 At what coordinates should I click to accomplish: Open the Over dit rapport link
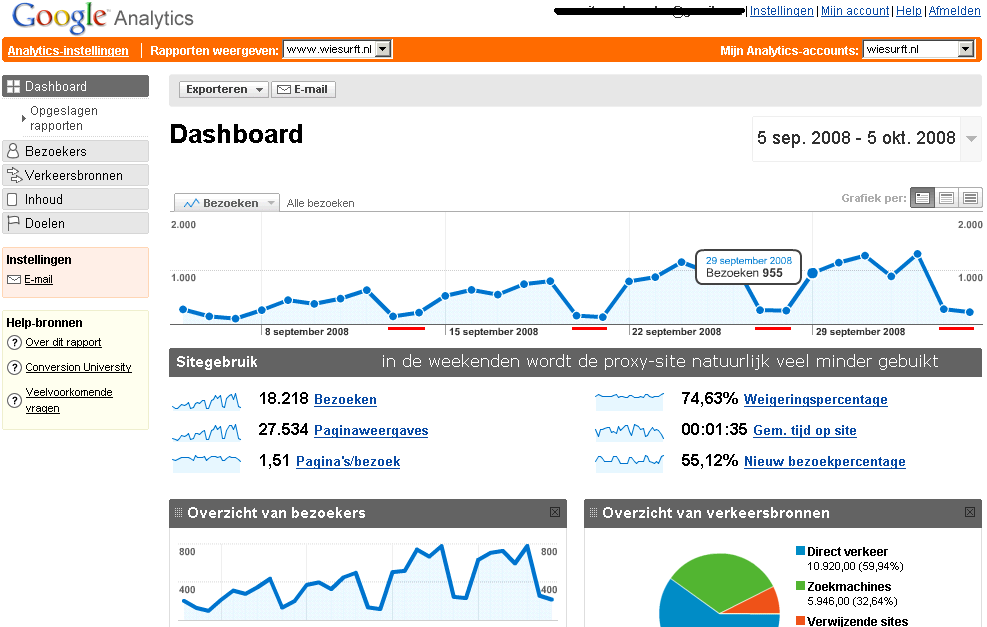click(63, 342)
